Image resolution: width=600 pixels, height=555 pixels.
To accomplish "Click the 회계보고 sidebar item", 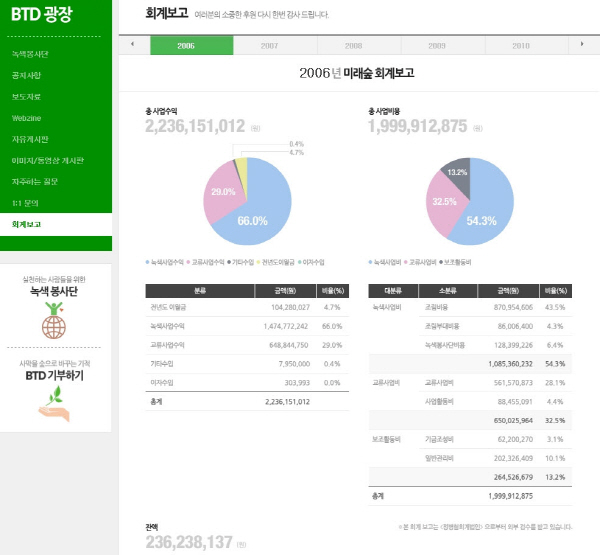I will point(27,225).
